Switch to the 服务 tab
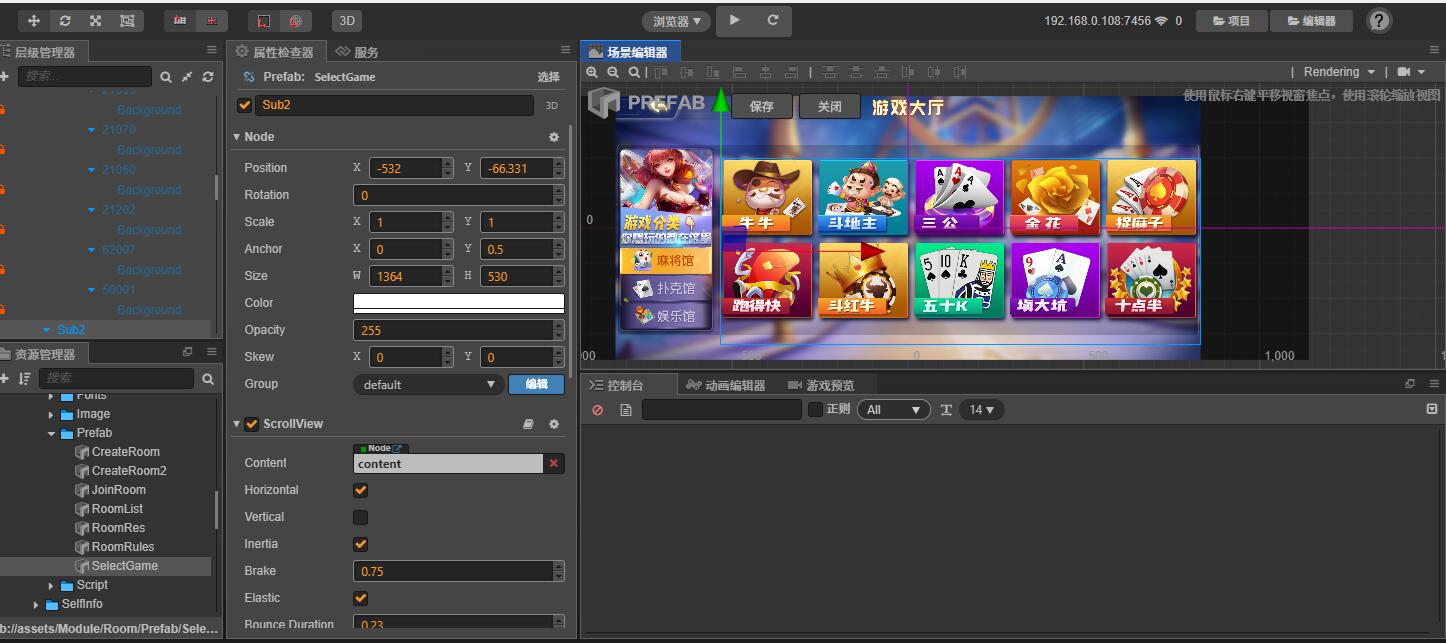 point(358,52)
